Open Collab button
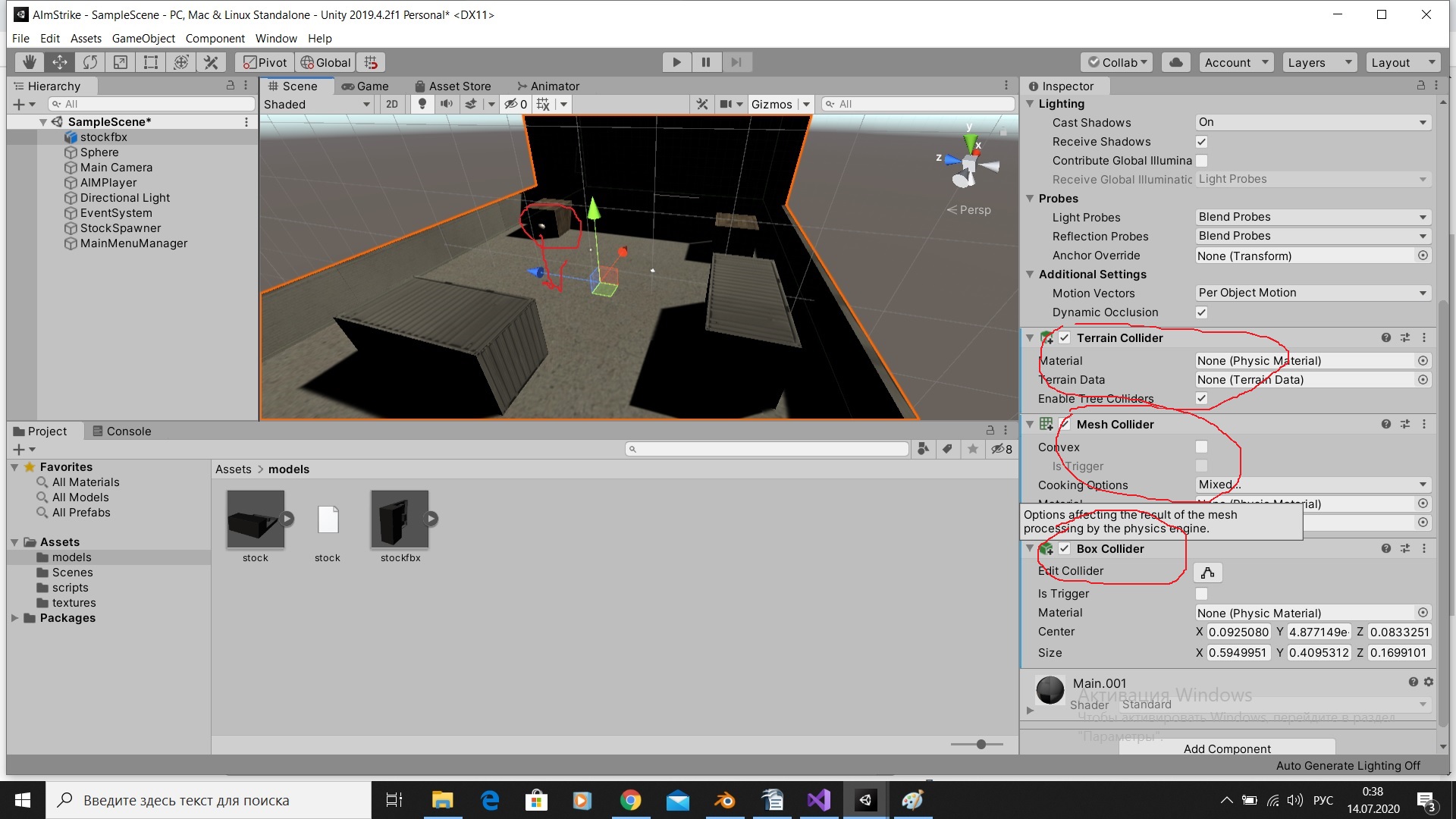The image size is (1456, 819). tap(1117, 62)
